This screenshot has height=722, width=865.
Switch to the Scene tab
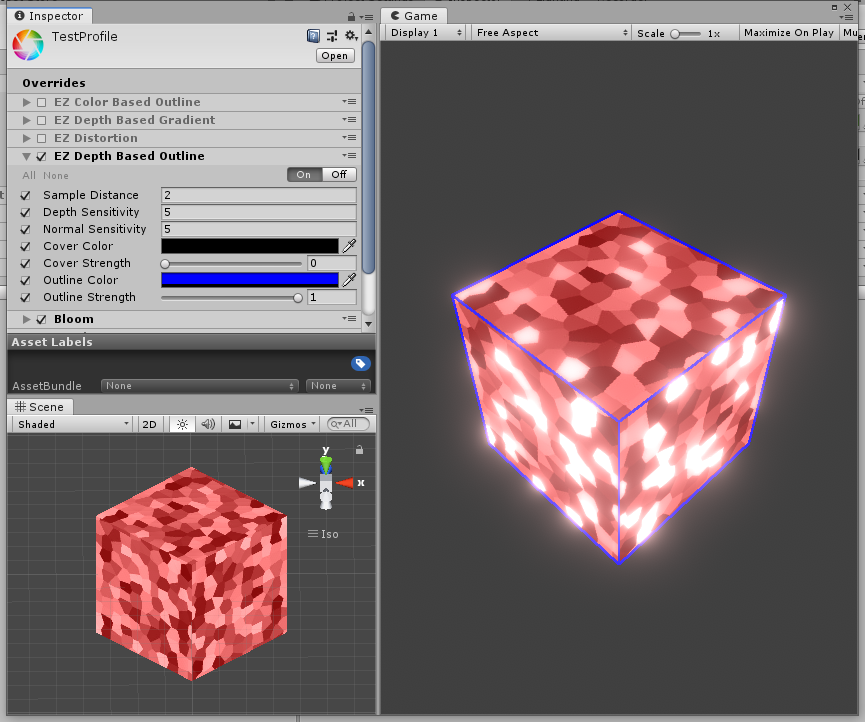[x=40, y=407]
